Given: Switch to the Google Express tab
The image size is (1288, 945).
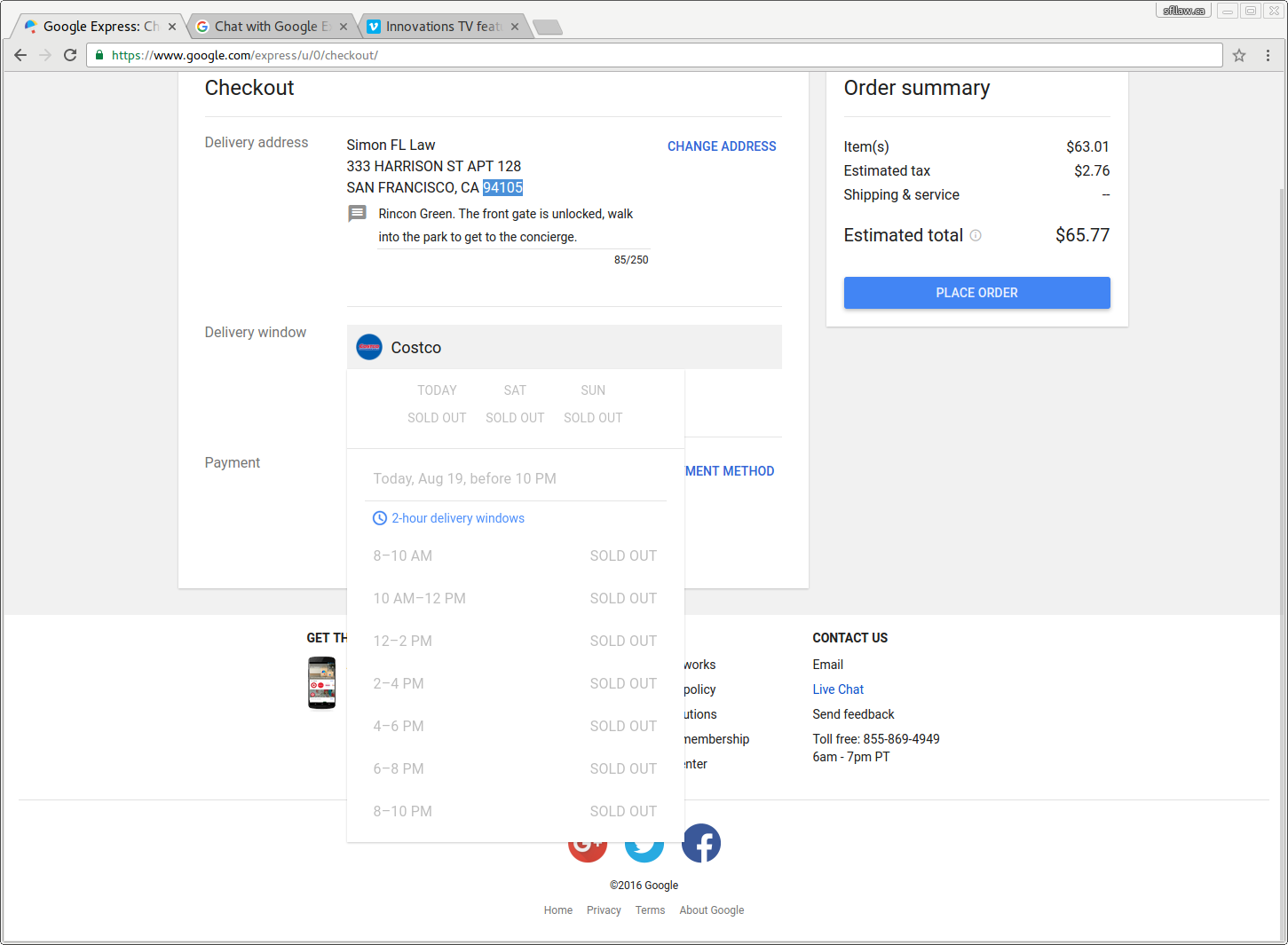Looking at the screenshot, I should [98, 27].
